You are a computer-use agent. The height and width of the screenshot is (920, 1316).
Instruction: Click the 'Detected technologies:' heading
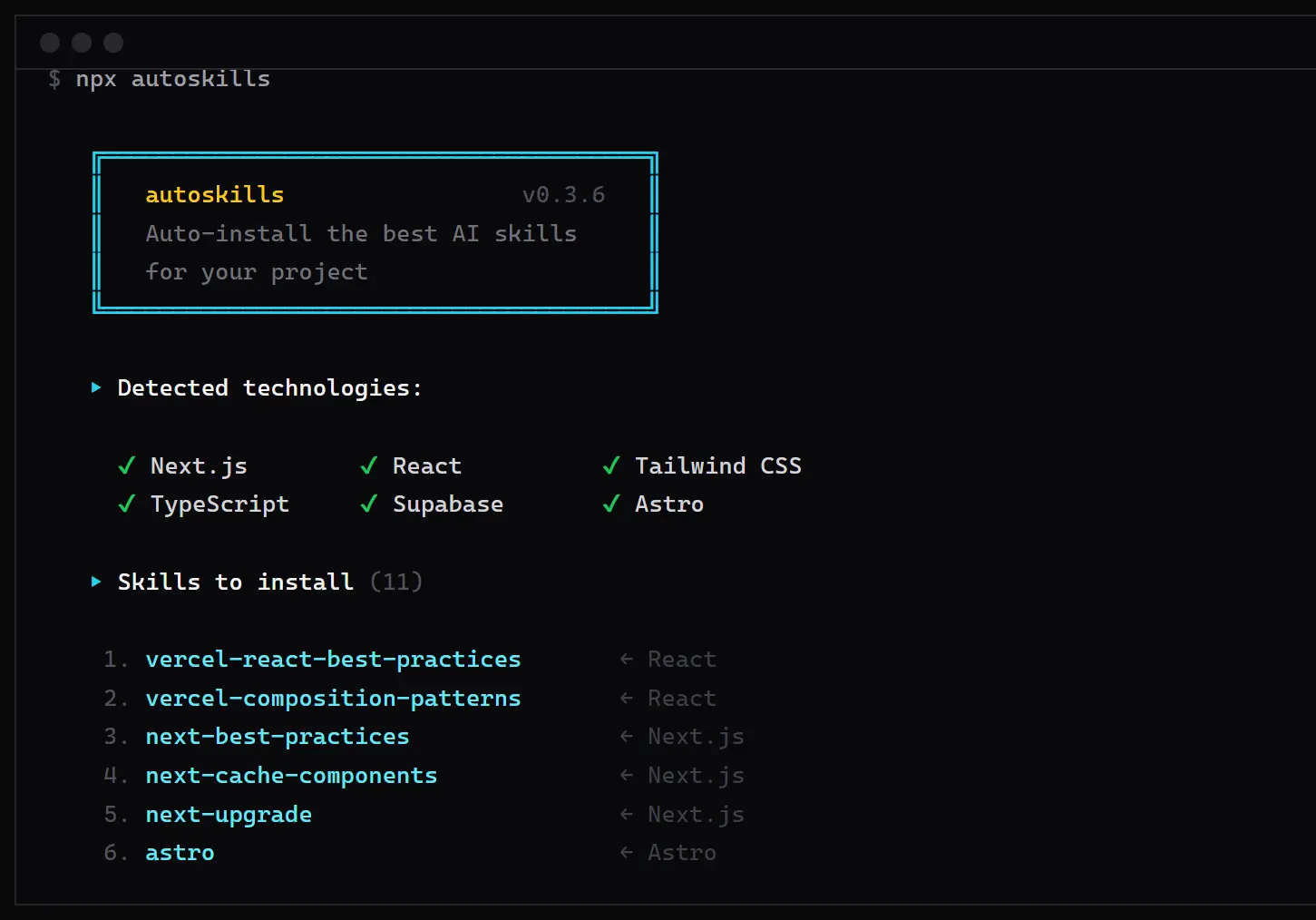tap(270, 388)
